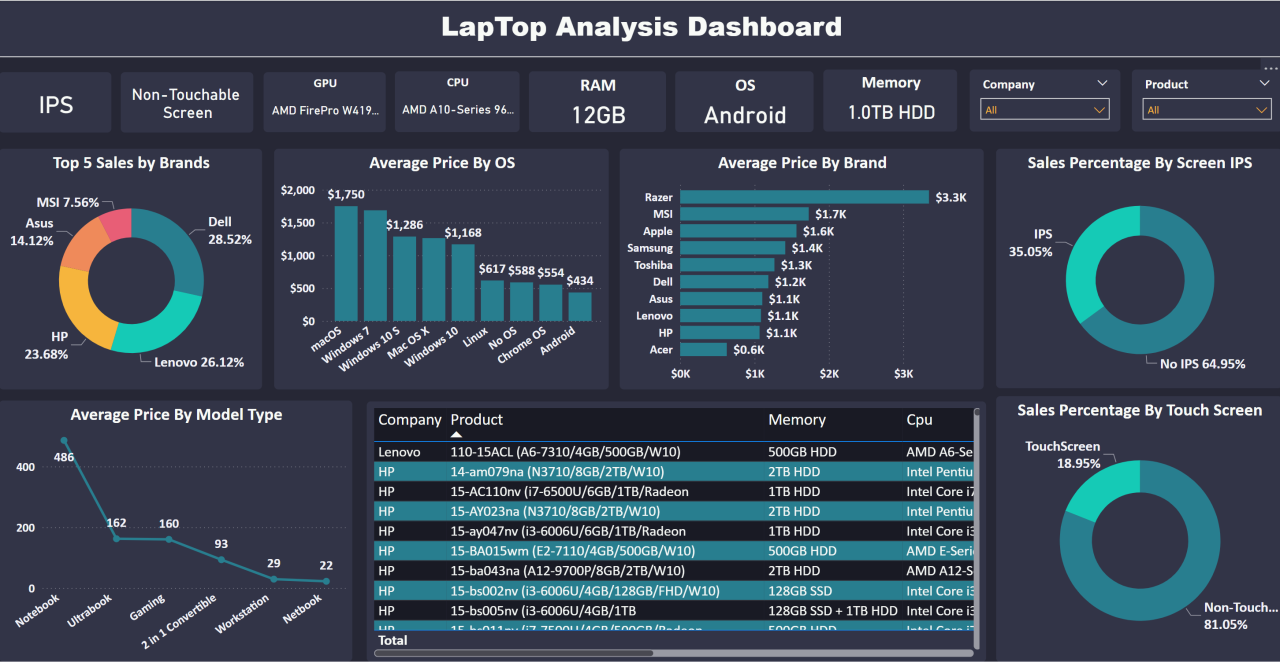Image resolution: width=1280 pixels, height=662 pixels.
Task: Select the Memory 1.0TB HDD card
Action: [889, 101]
